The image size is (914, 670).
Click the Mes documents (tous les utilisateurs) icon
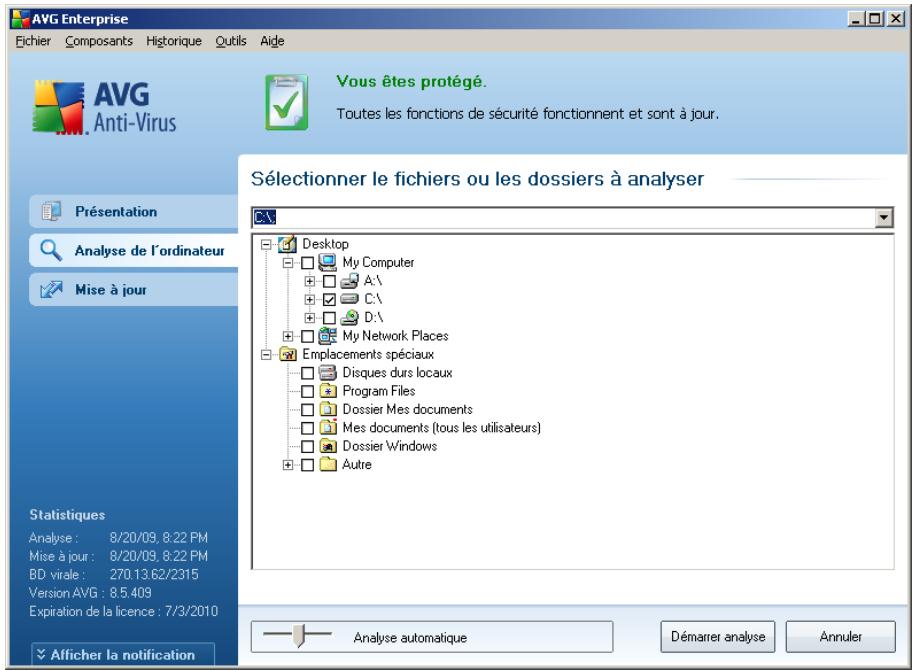328,427
